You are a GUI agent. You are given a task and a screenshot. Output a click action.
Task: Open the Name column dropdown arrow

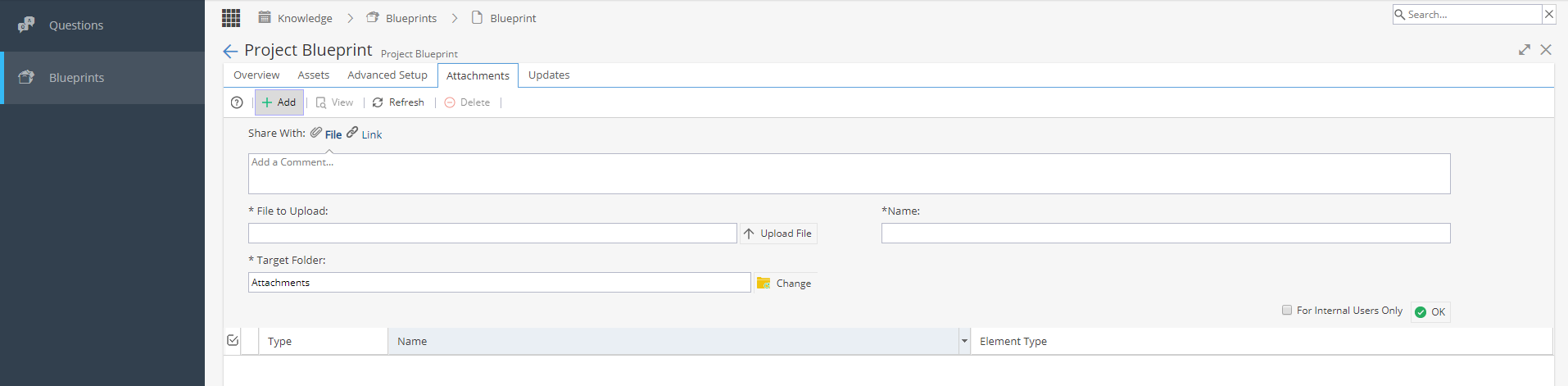tap(964, 341)
